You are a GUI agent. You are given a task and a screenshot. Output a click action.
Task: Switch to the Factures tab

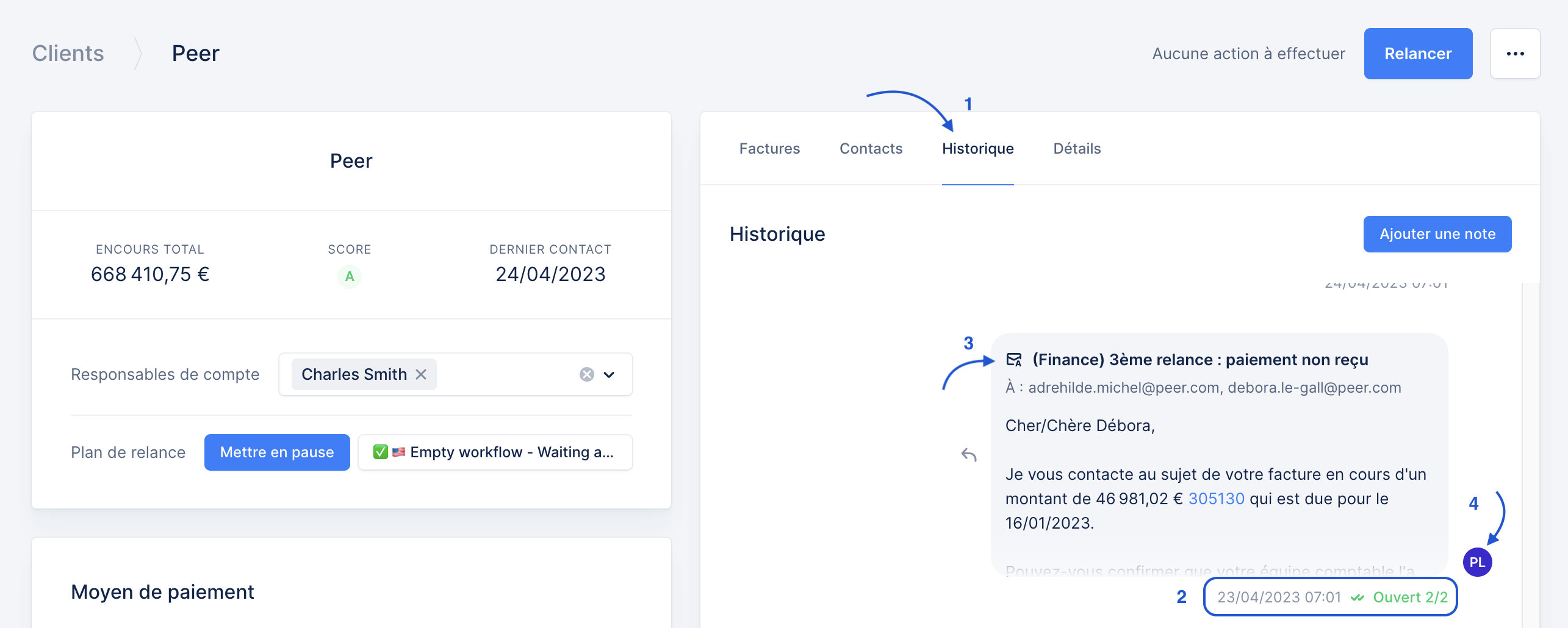(x=769, y=149)
